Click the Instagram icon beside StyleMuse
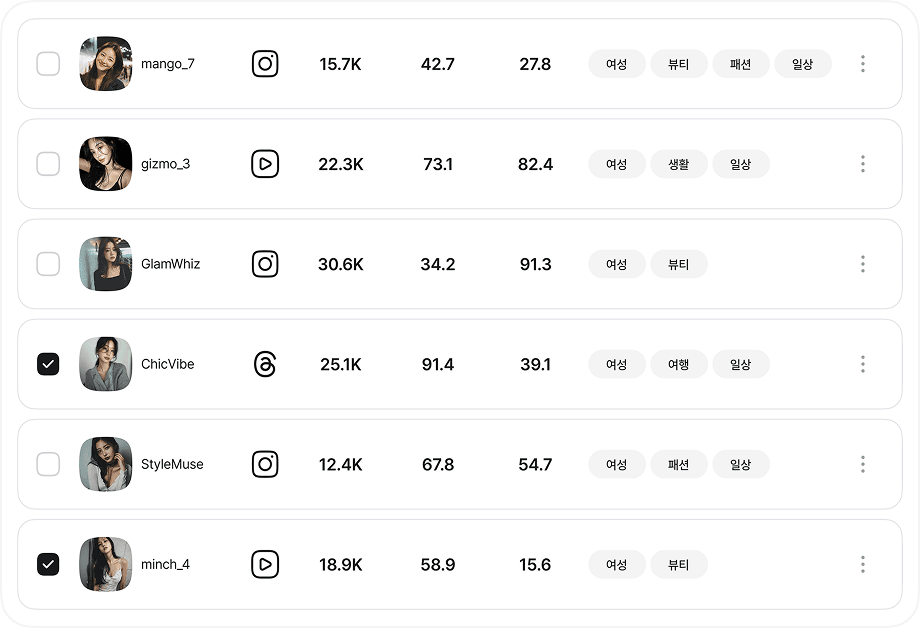This screenshot has height=628, width=920. pyautogui.click(x=265, y=464)
